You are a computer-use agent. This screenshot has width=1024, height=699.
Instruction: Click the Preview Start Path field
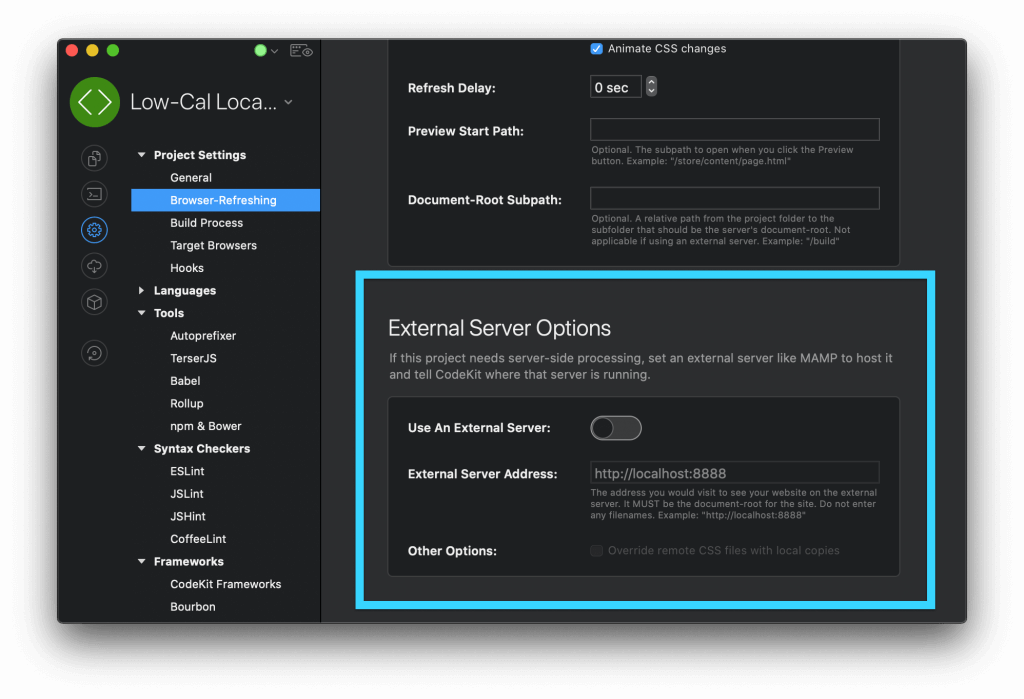(735, 129)
